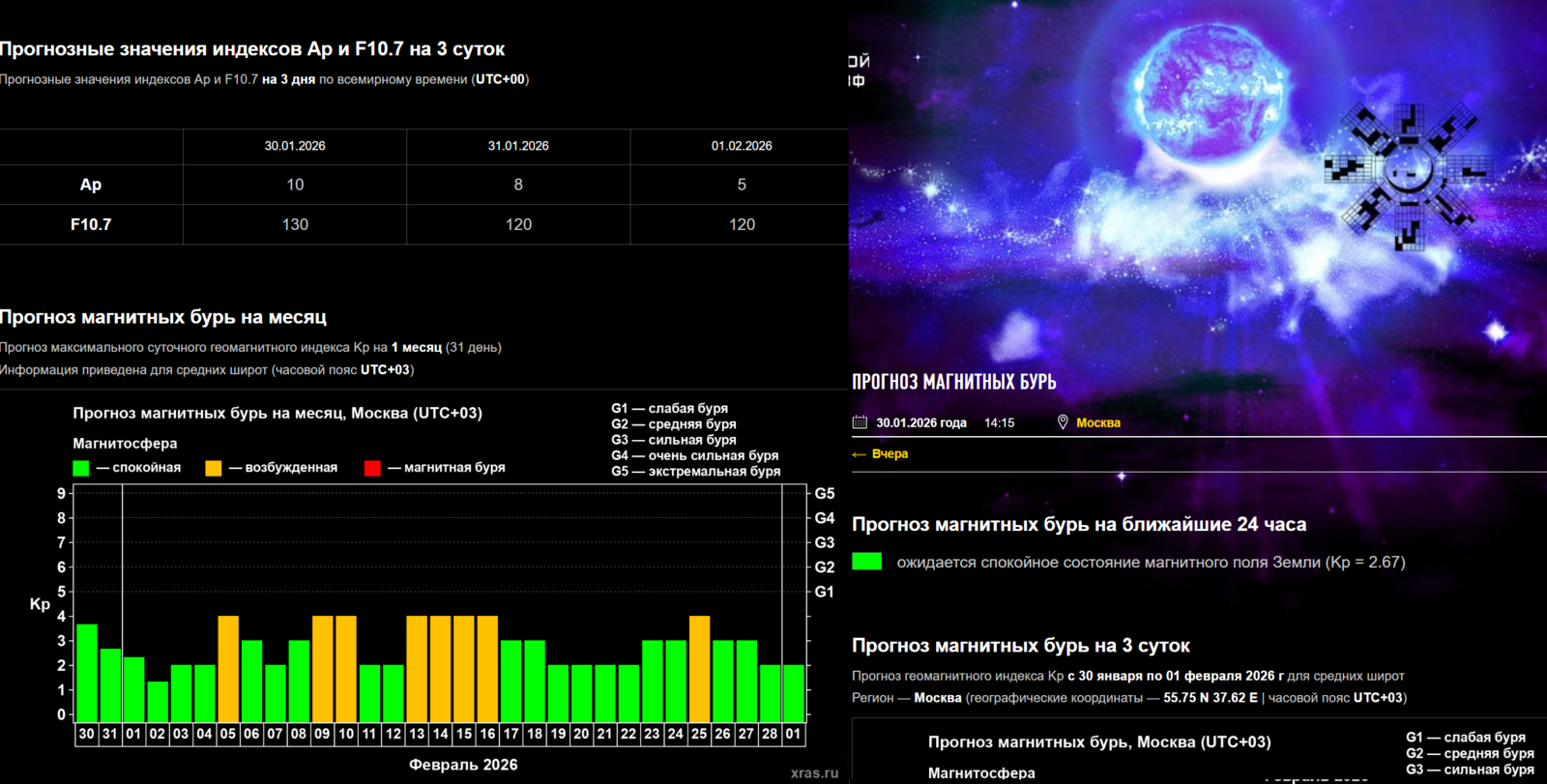Click the green bar for January 30
The width and height of the screenshot is (1547, 784).
(x=87, y=672)
